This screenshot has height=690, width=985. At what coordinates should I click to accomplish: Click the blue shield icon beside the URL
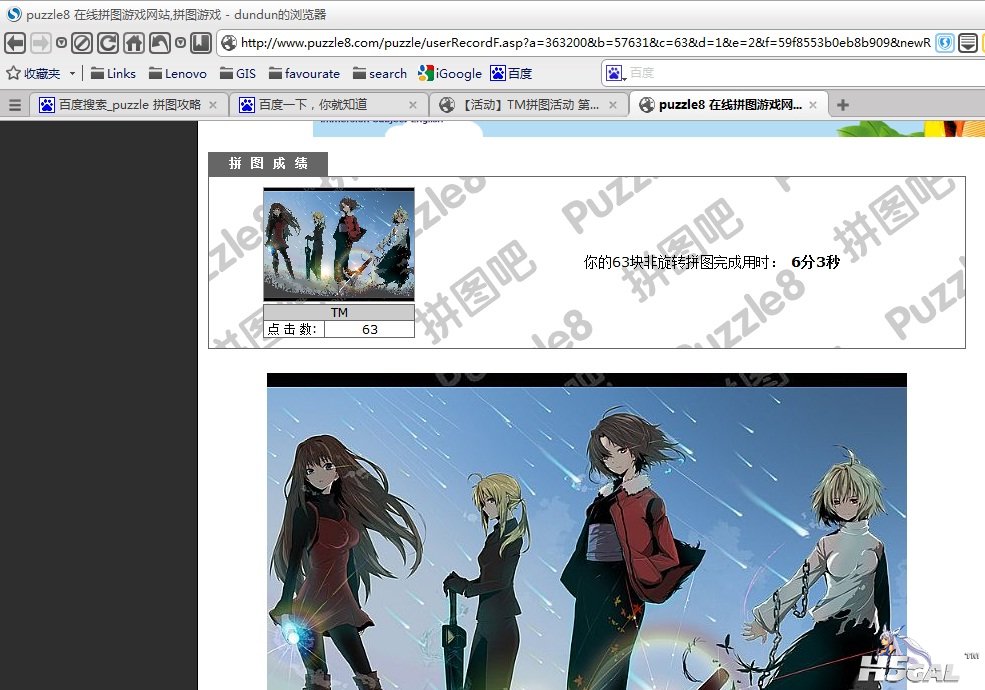pyautogui.click(x=944, y=43)
